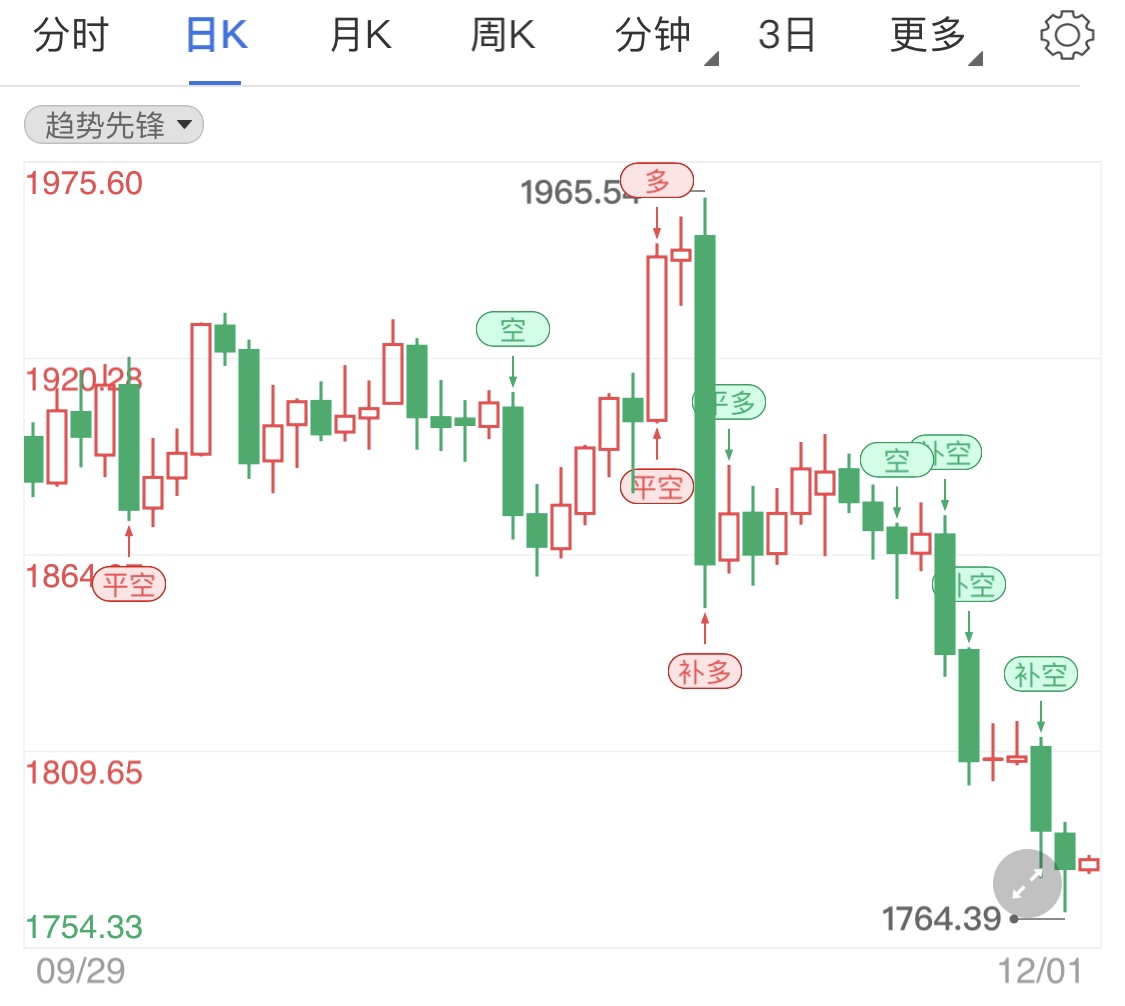Select the green 空 short signal badge
The height and width of the screenshot is (1006, 1125).
(513, 329)
